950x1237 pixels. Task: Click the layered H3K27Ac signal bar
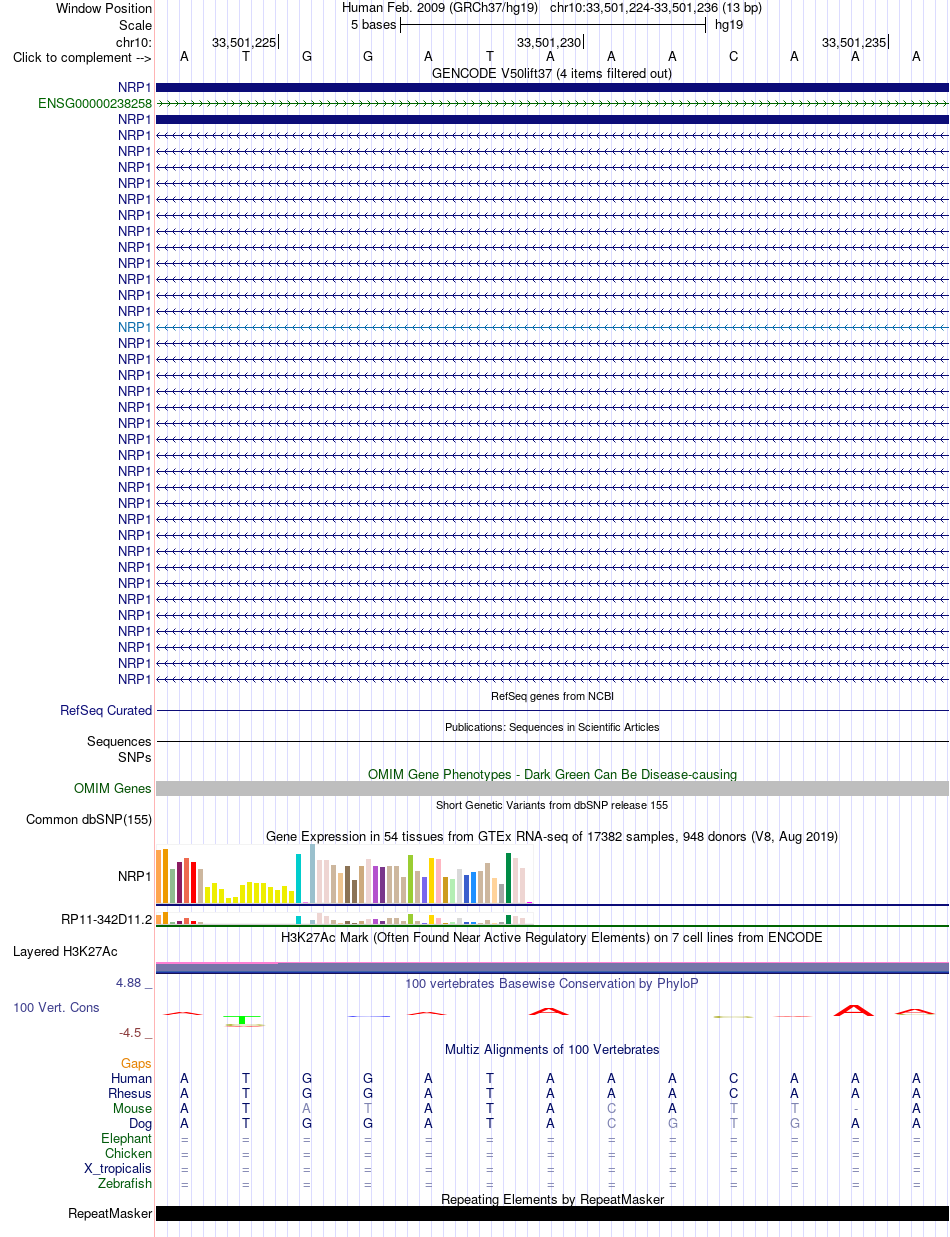pyautogui.click(x=552, y=967)
